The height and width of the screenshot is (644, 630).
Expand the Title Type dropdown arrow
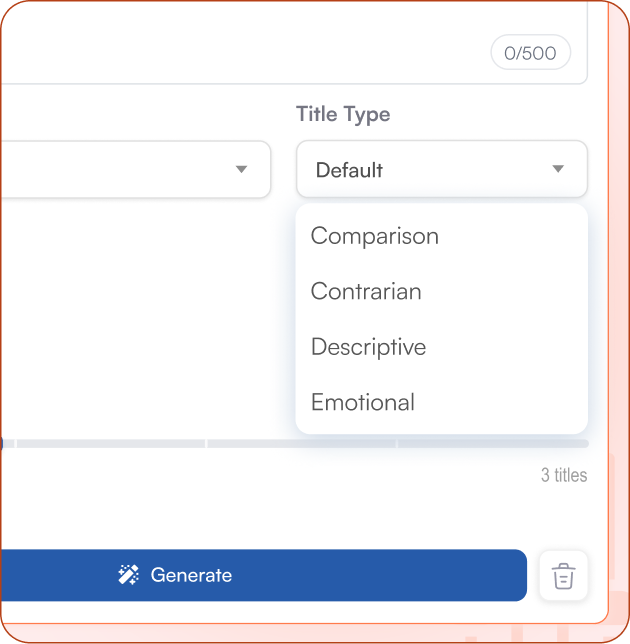click(558, 169)
